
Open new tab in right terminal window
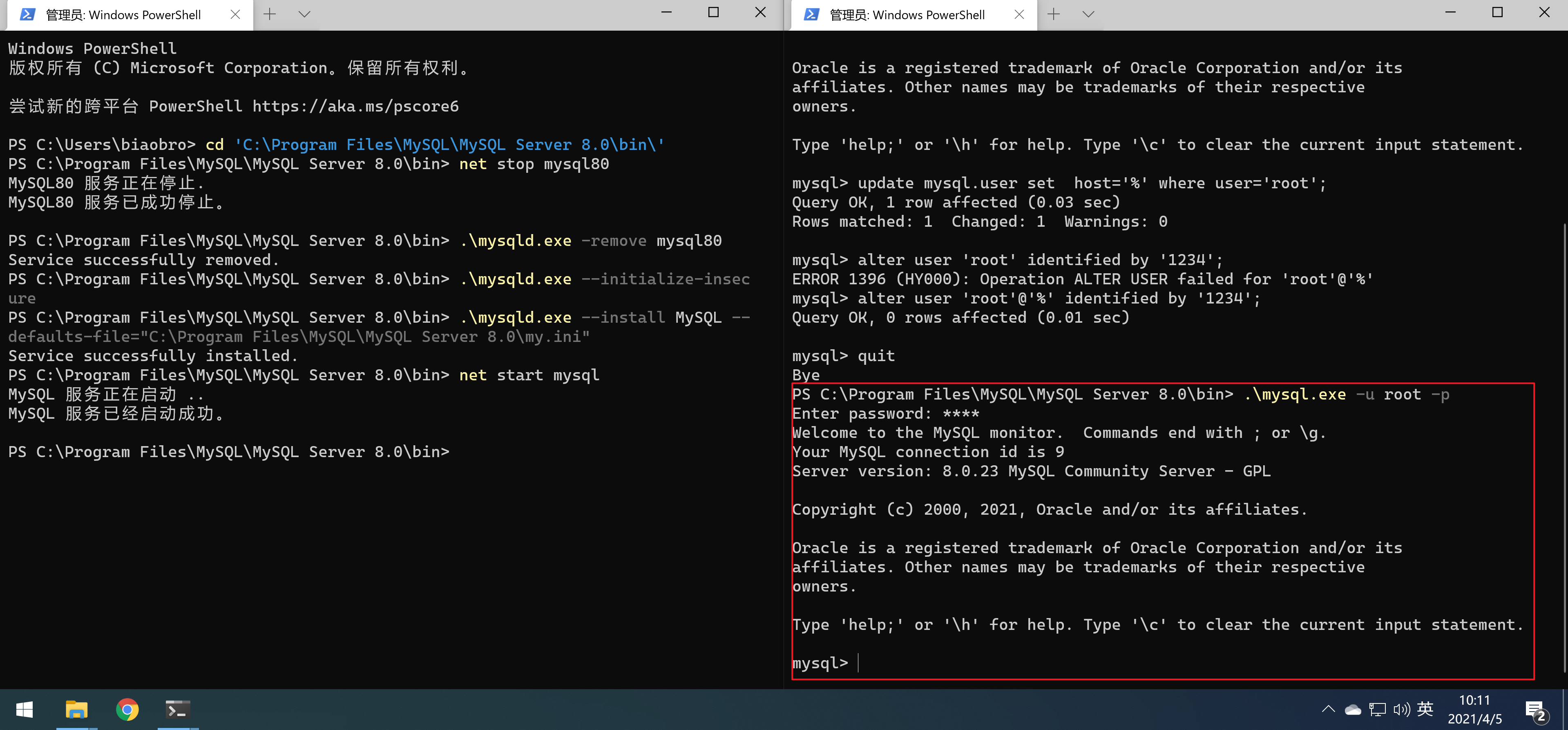(x=1054, y=14)
